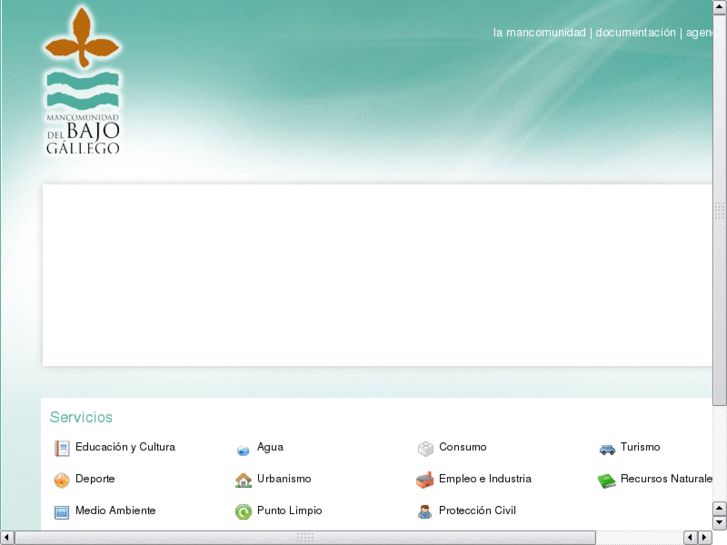This screenshot has width=727, height=545.
Task: Click the Servicios heading
Action: pos(81,417)
